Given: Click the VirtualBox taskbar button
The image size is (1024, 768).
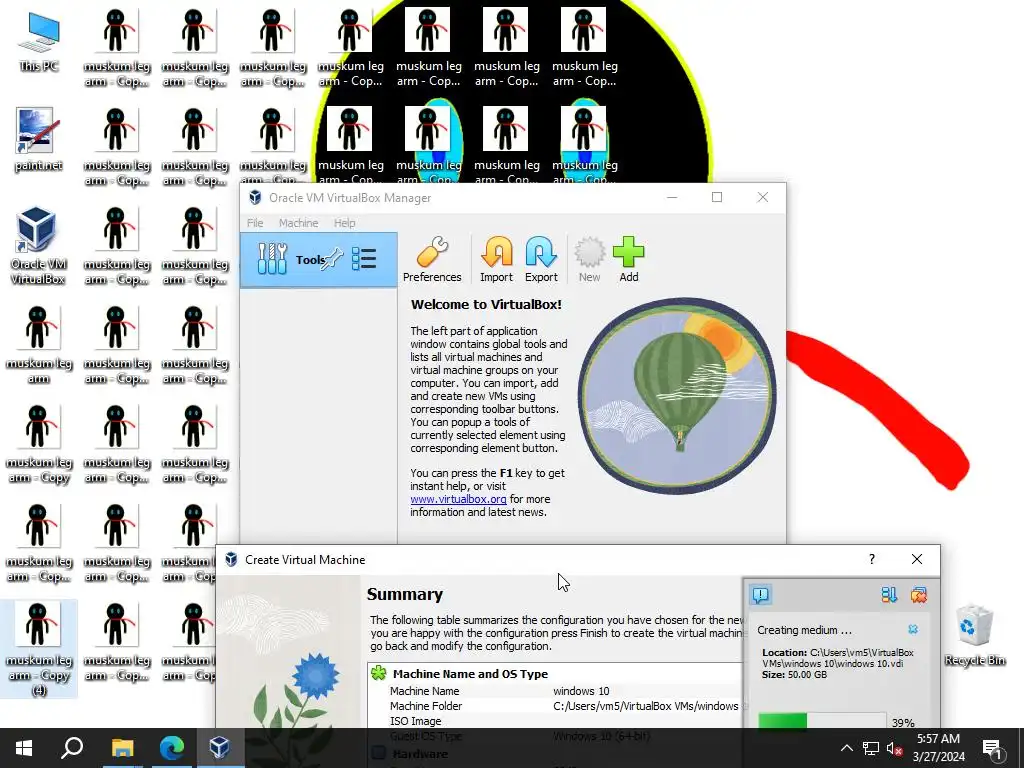Looking at the screenshot, I should [x=219, y=748].
